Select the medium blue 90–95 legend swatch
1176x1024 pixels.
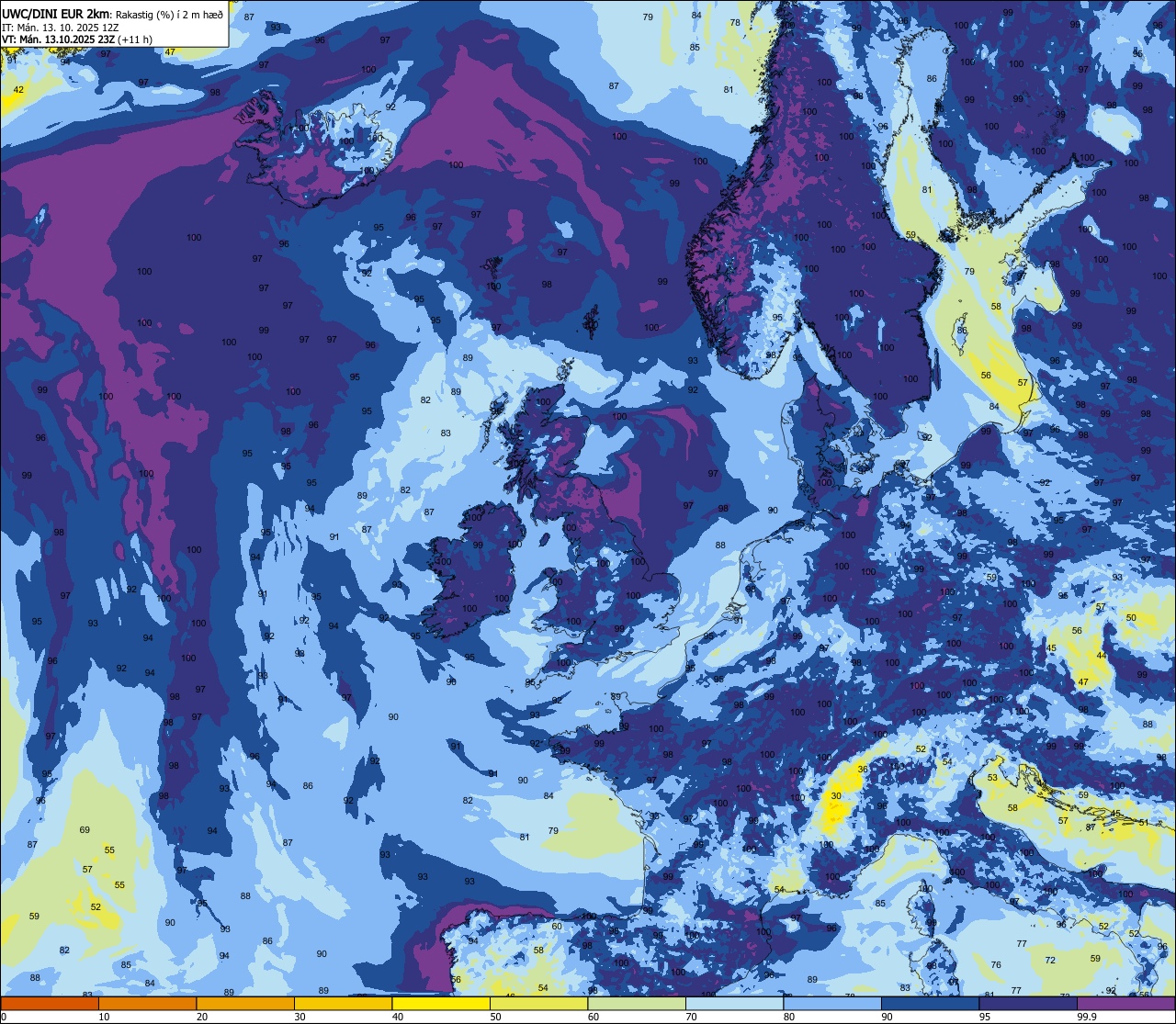[x=930, y=1003]
